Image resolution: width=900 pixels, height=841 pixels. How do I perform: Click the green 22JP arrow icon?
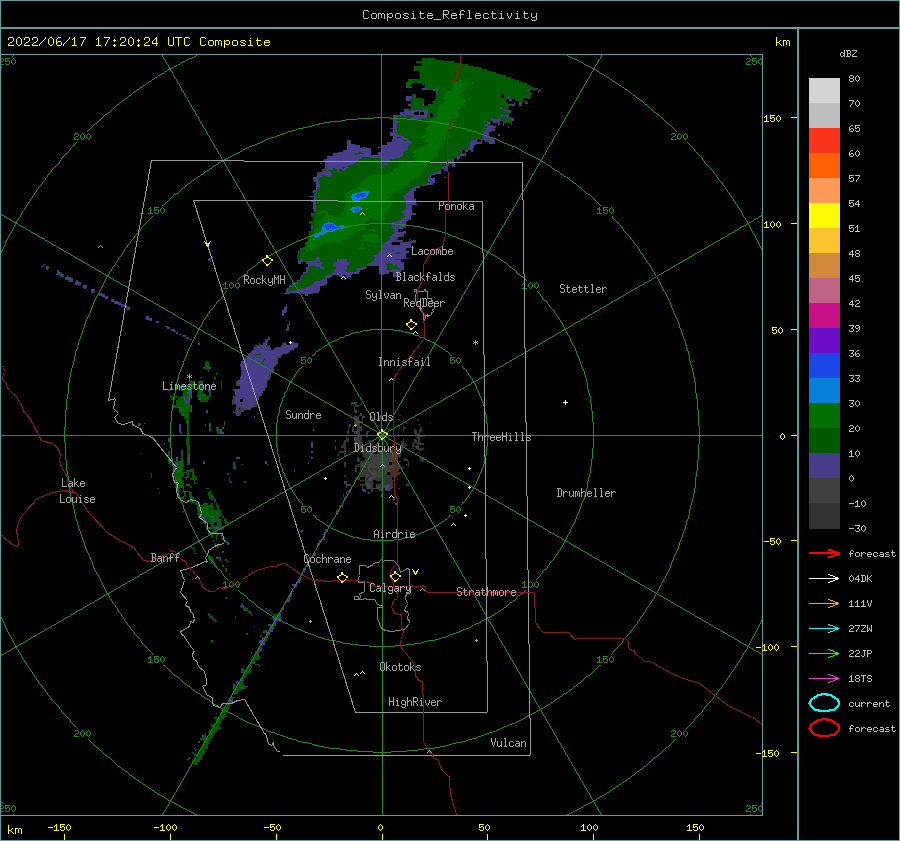click(824, 653)
